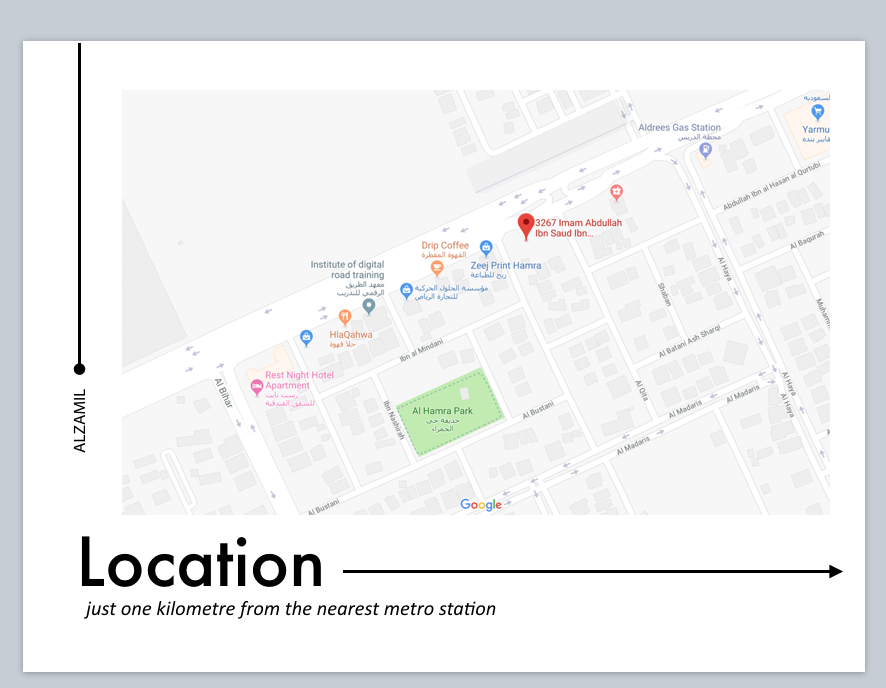Select the blue briefcase icon below Zeej Print Hamra
Viewport: 886px width, 688px height.
(406, 291)
